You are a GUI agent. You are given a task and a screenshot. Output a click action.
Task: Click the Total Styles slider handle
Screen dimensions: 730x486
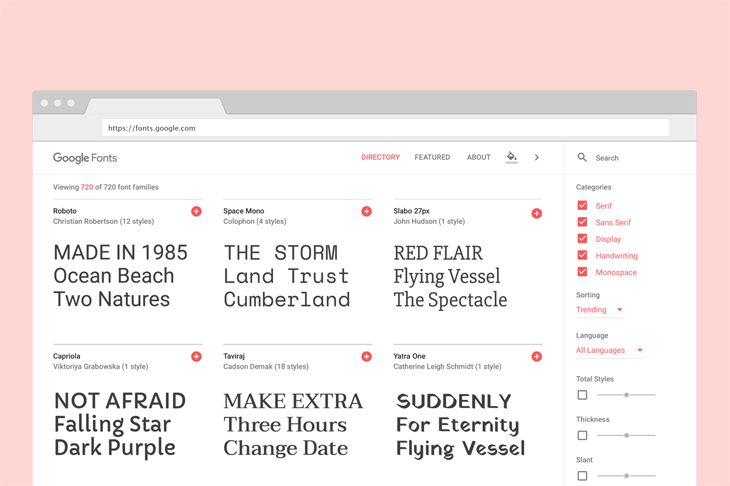627,395
